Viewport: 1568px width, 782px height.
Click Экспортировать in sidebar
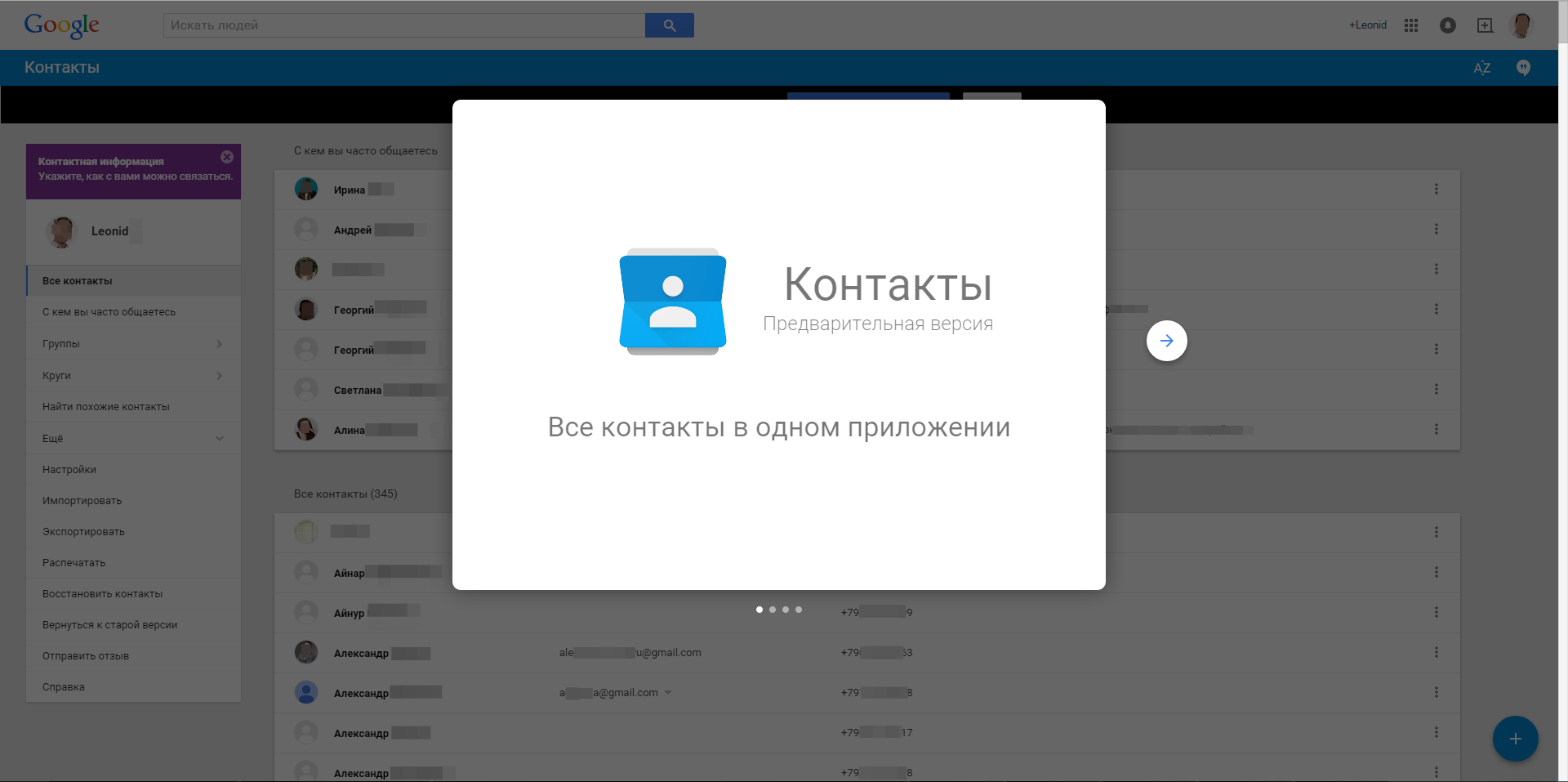pyautogui.click(x=133, y=532)
